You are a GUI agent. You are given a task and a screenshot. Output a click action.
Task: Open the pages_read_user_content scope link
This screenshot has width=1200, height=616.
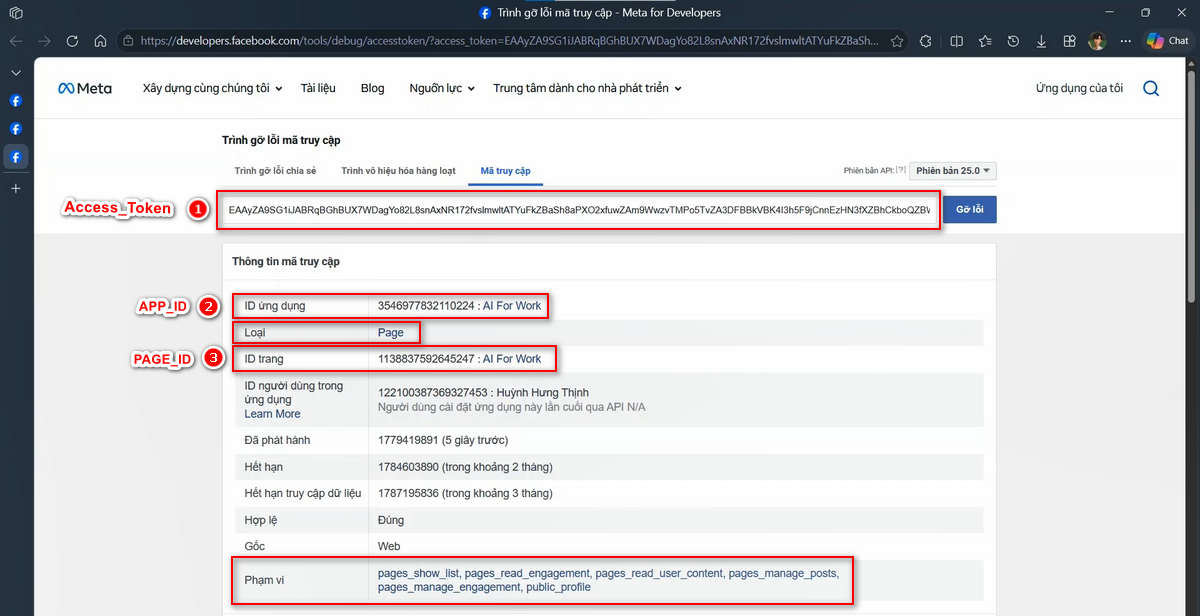pyautogui.click(x=658, y=573)
